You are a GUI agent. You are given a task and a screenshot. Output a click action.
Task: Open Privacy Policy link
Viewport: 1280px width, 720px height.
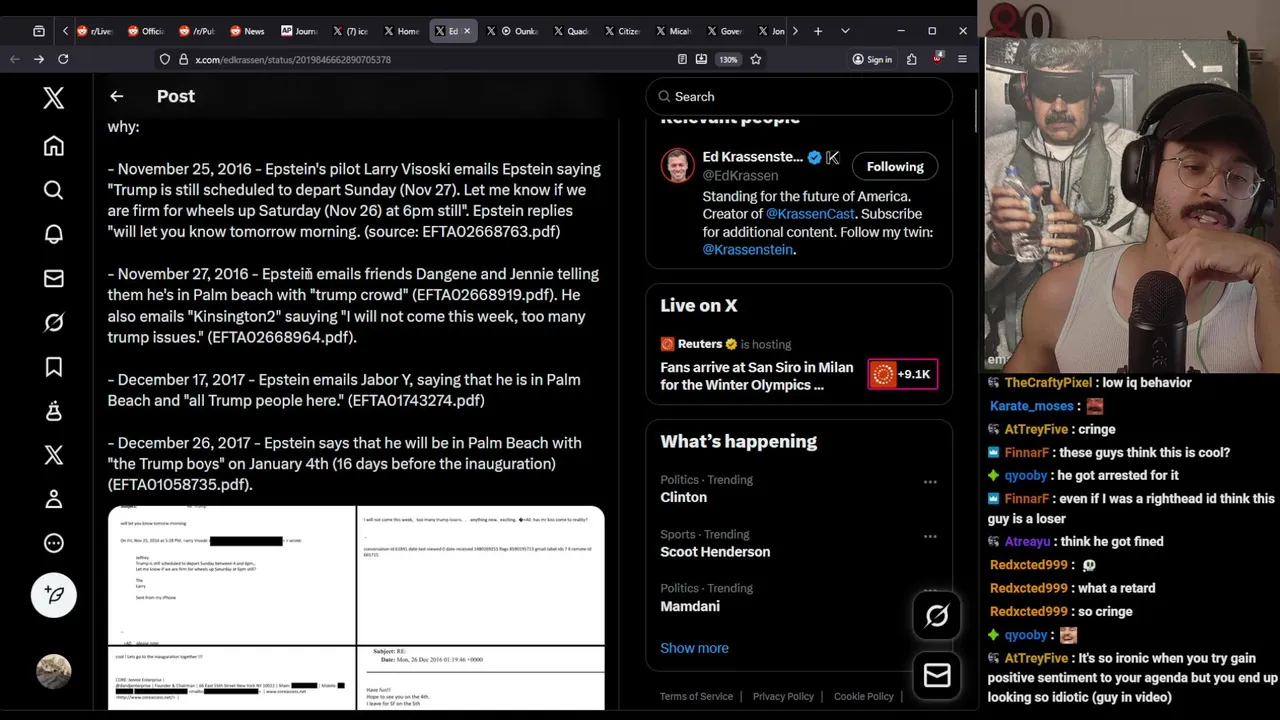[783, 696]
